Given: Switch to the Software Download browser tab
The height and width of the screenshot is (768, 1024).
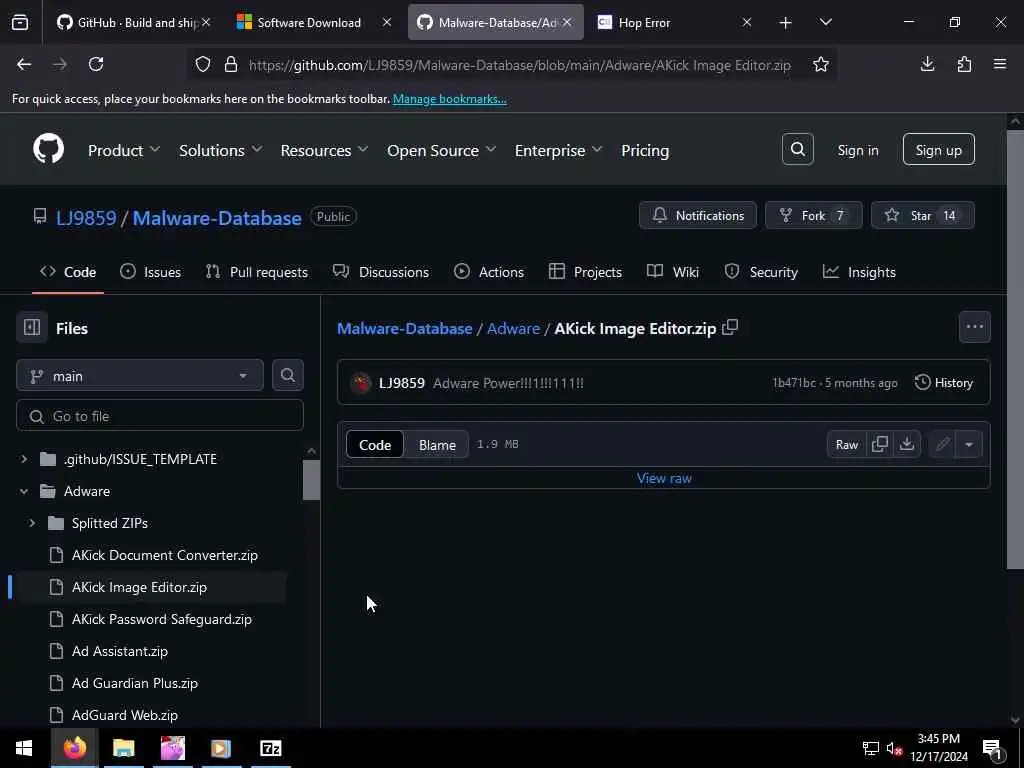Looking at the screenshot, I should (x=314, y=23).
